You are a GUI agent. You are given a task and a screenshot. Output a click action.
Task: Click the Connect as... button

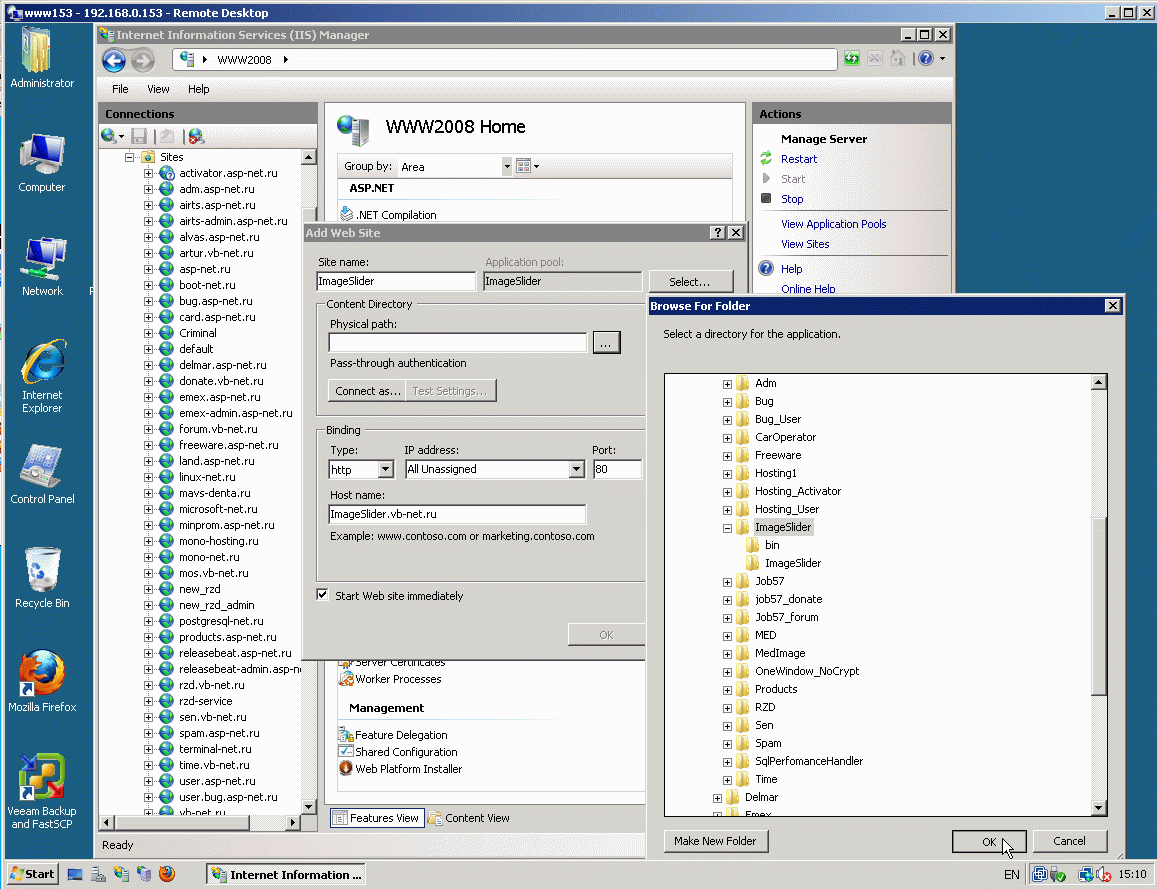click(368, 391)
